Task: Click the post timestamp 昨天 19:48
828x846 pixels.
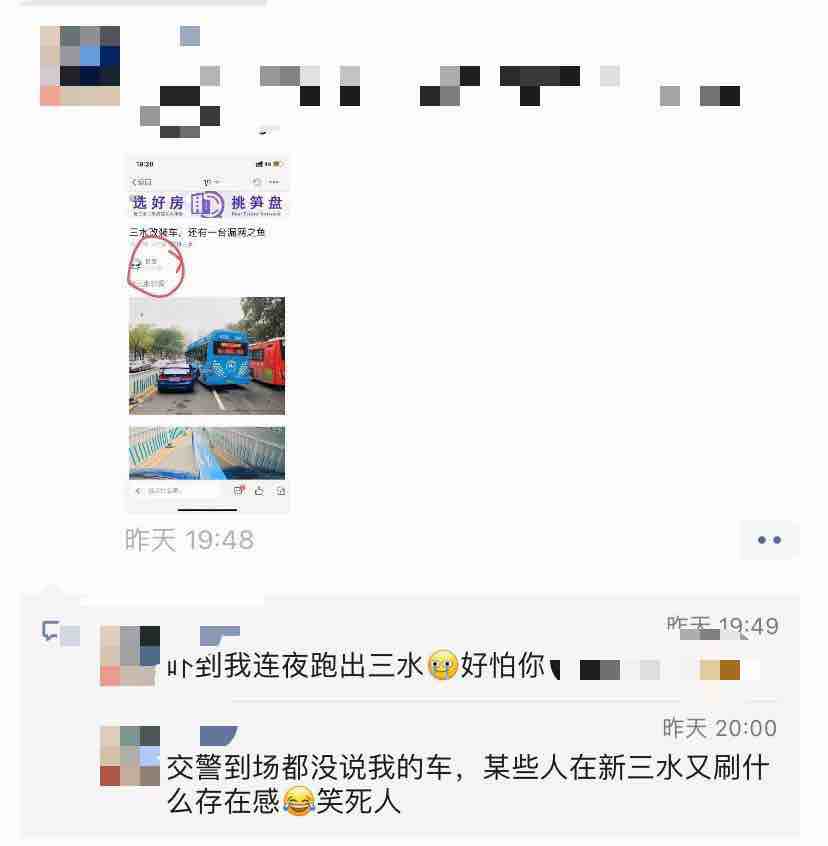Action: click(189, 540)
